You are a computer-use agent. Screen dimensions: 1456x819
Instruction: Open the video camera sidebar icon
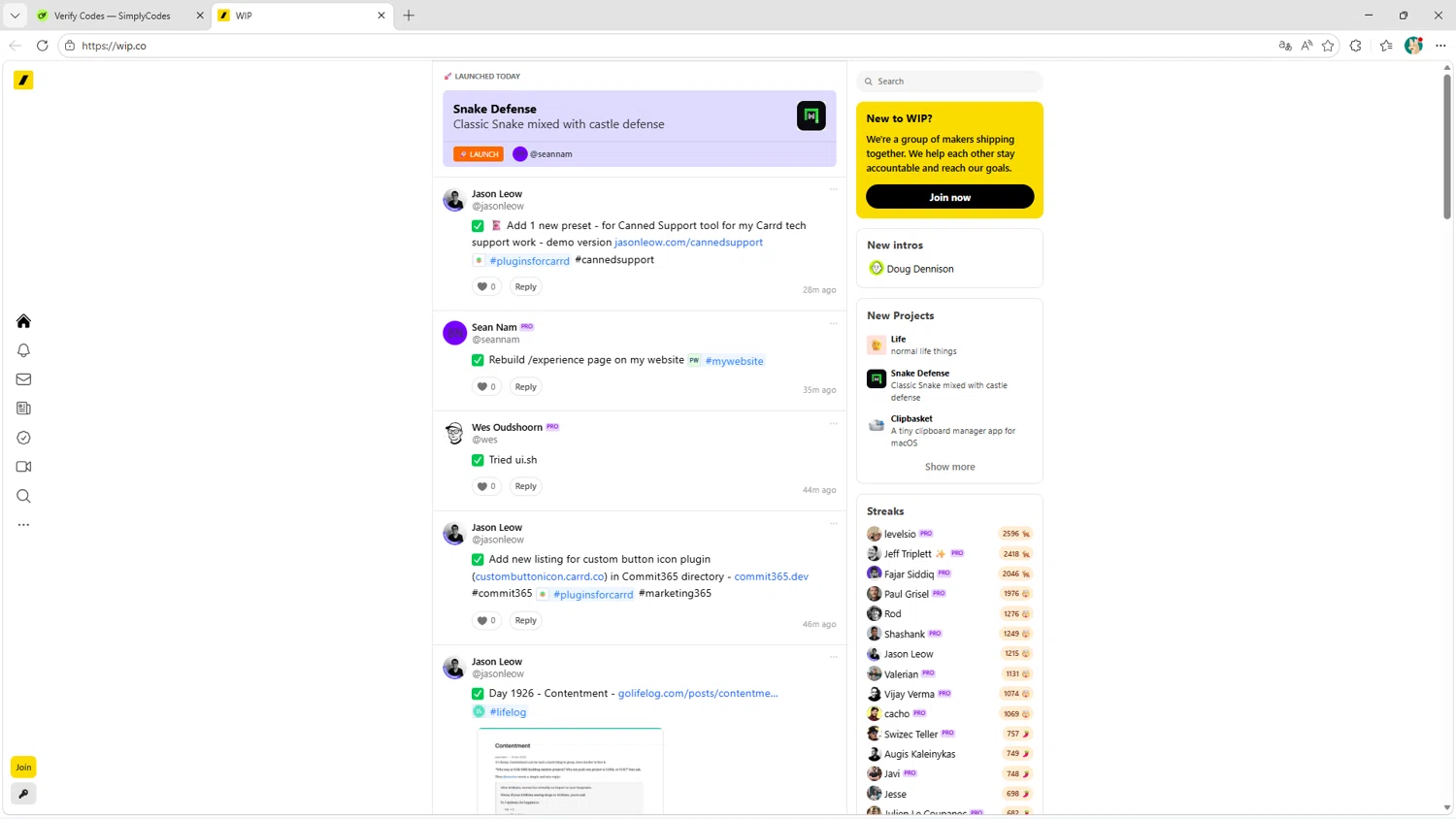(23, 467)
